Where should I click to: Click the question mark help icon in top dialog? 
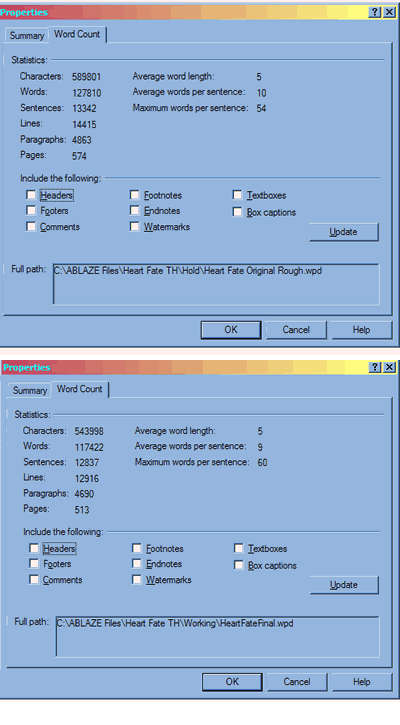375,12
